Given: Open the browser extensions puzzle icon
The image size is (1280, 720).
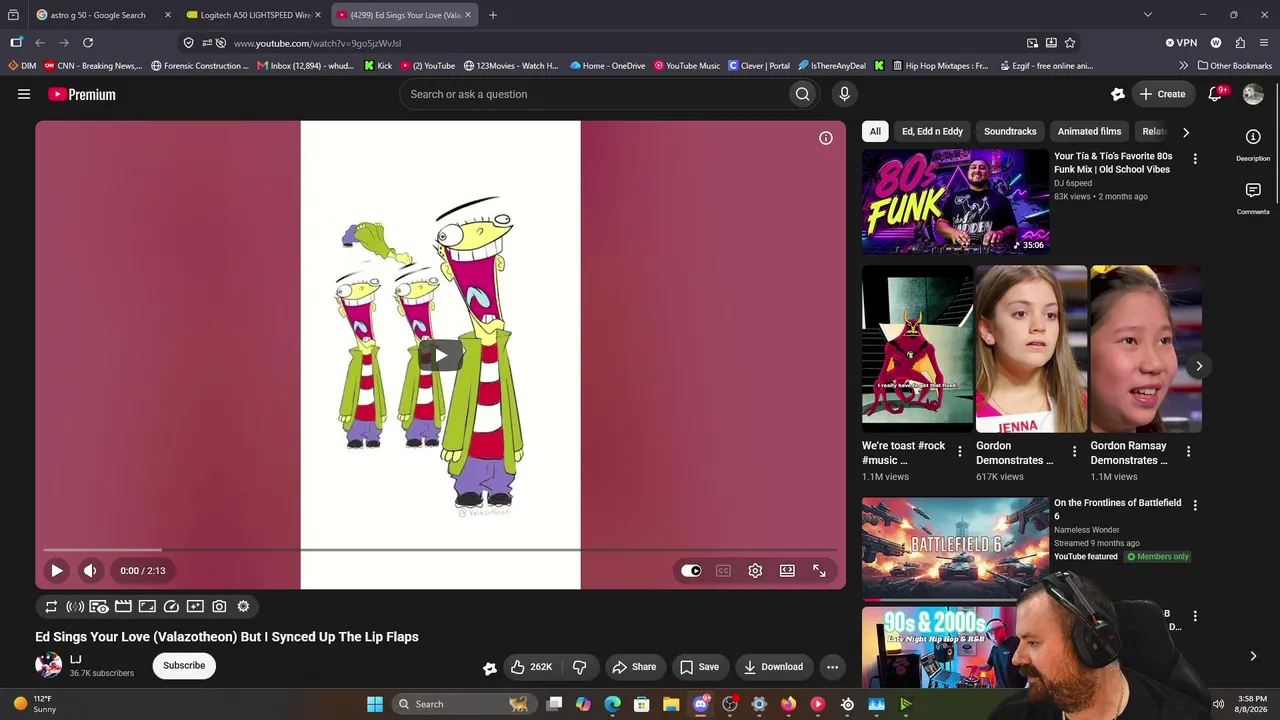Looking at the screenshot, I should (1240, 43).
